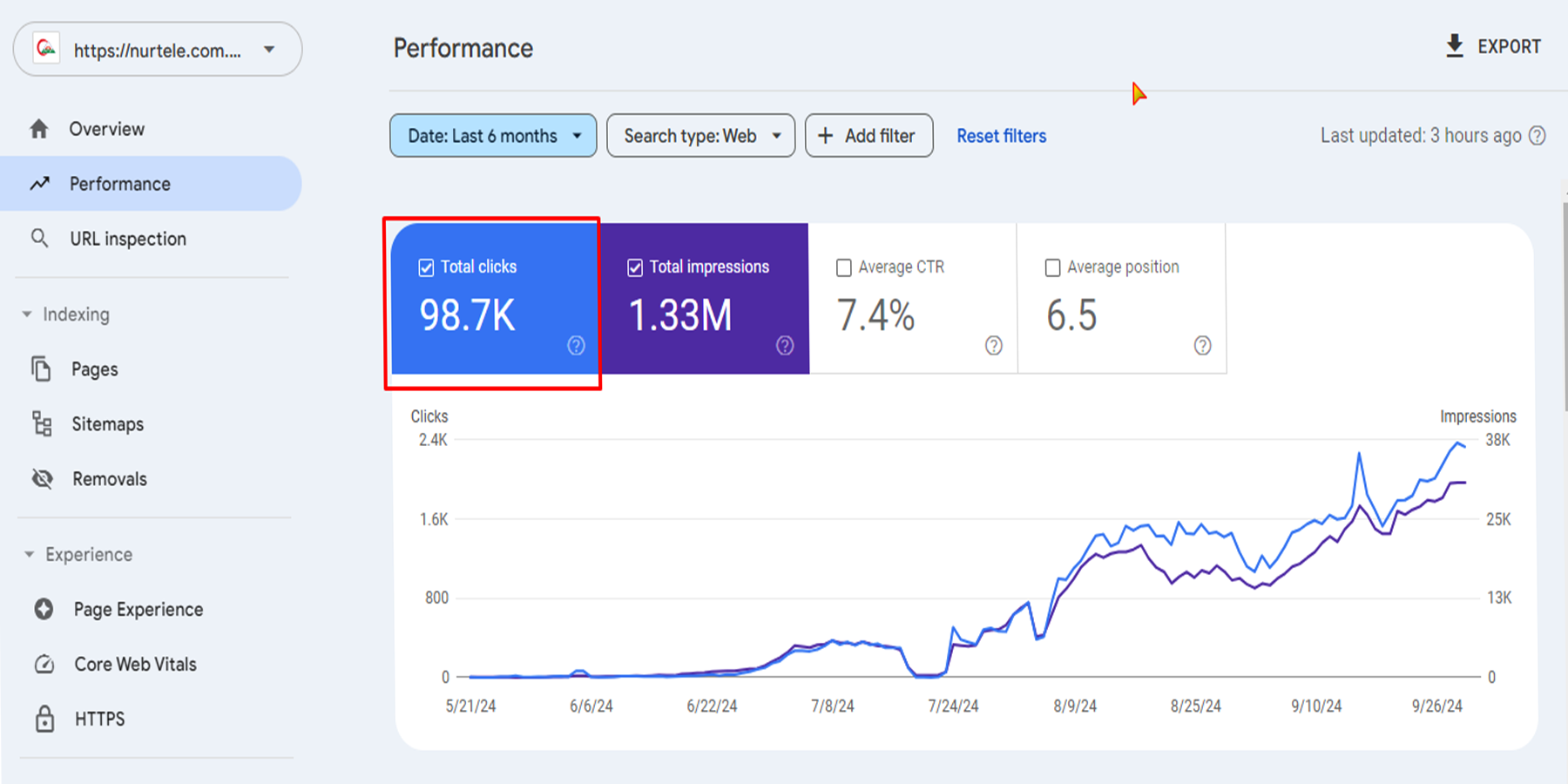Select the Removals icon in sidebar
1568x784 pixels.
point(42,478)
